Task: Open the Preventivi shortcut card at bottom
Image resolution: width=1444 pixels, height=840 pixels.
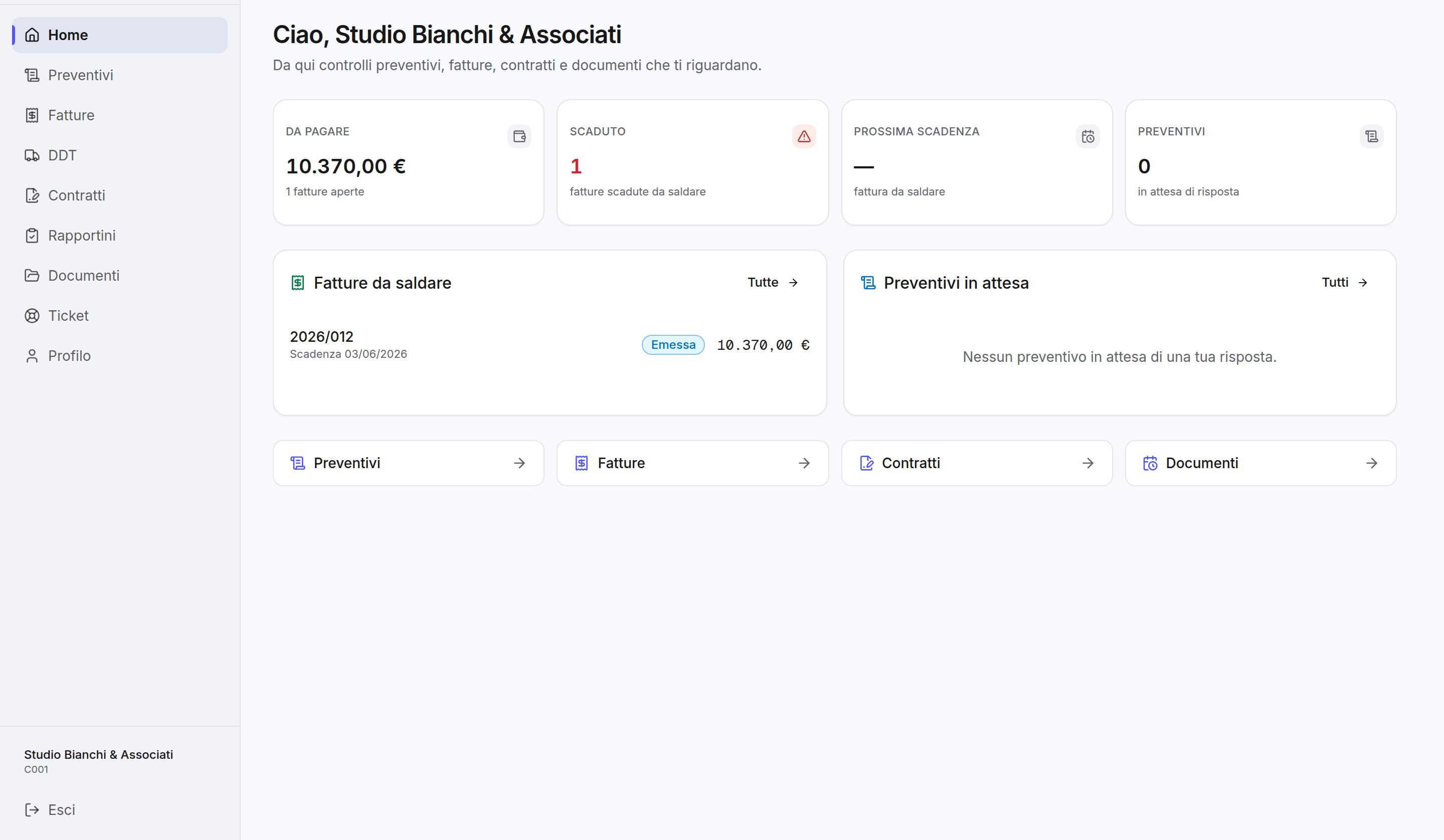Action: tap(409, 463)
